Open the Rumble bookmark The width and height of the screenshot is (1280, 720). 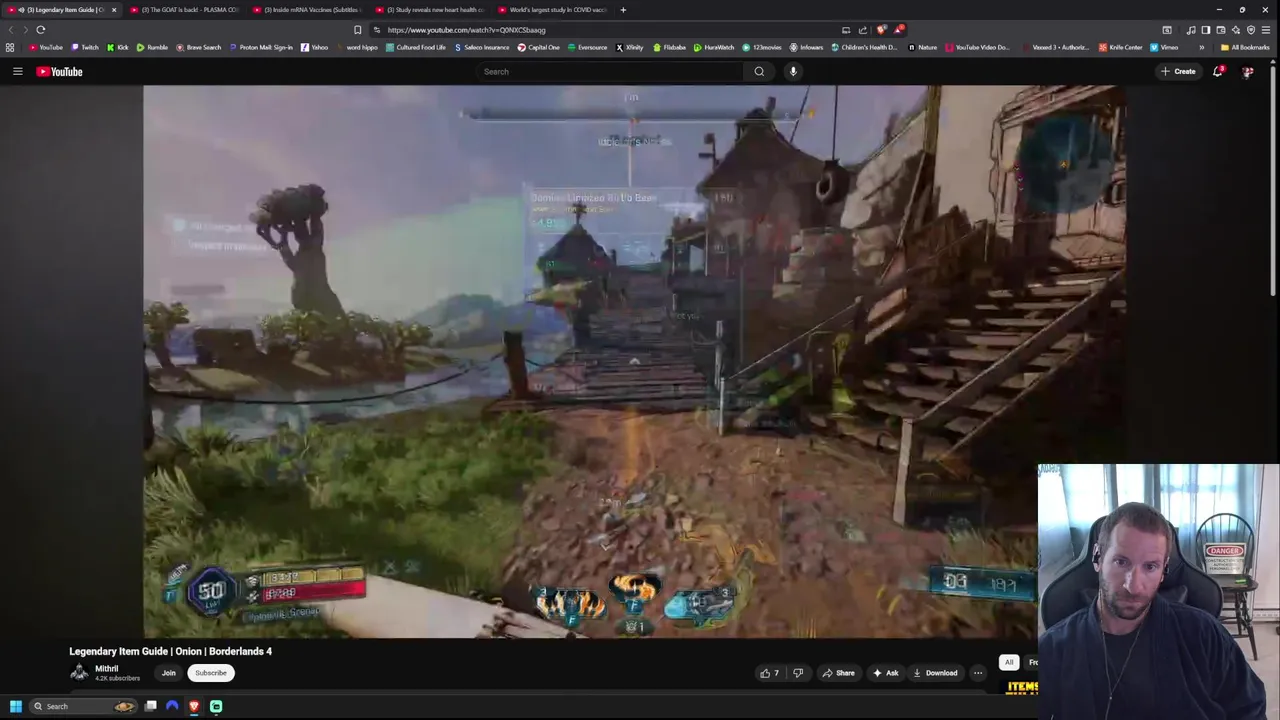(x=152, y=47)
